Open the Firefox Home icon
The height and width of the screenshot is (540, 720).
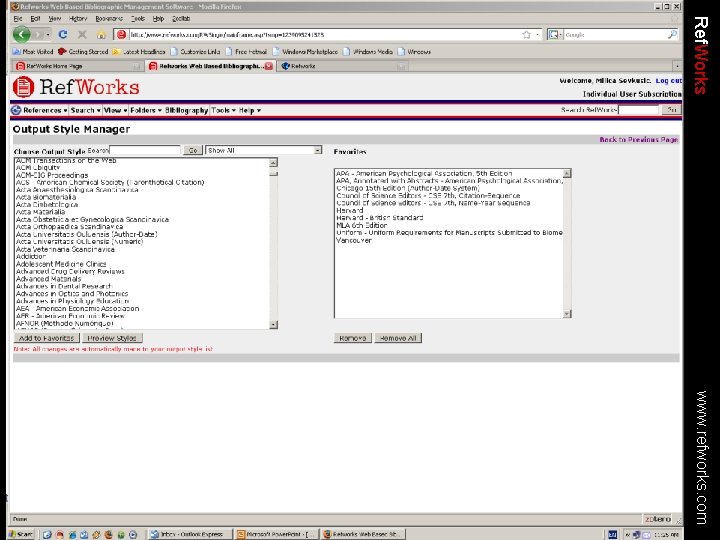coord(101,34)
